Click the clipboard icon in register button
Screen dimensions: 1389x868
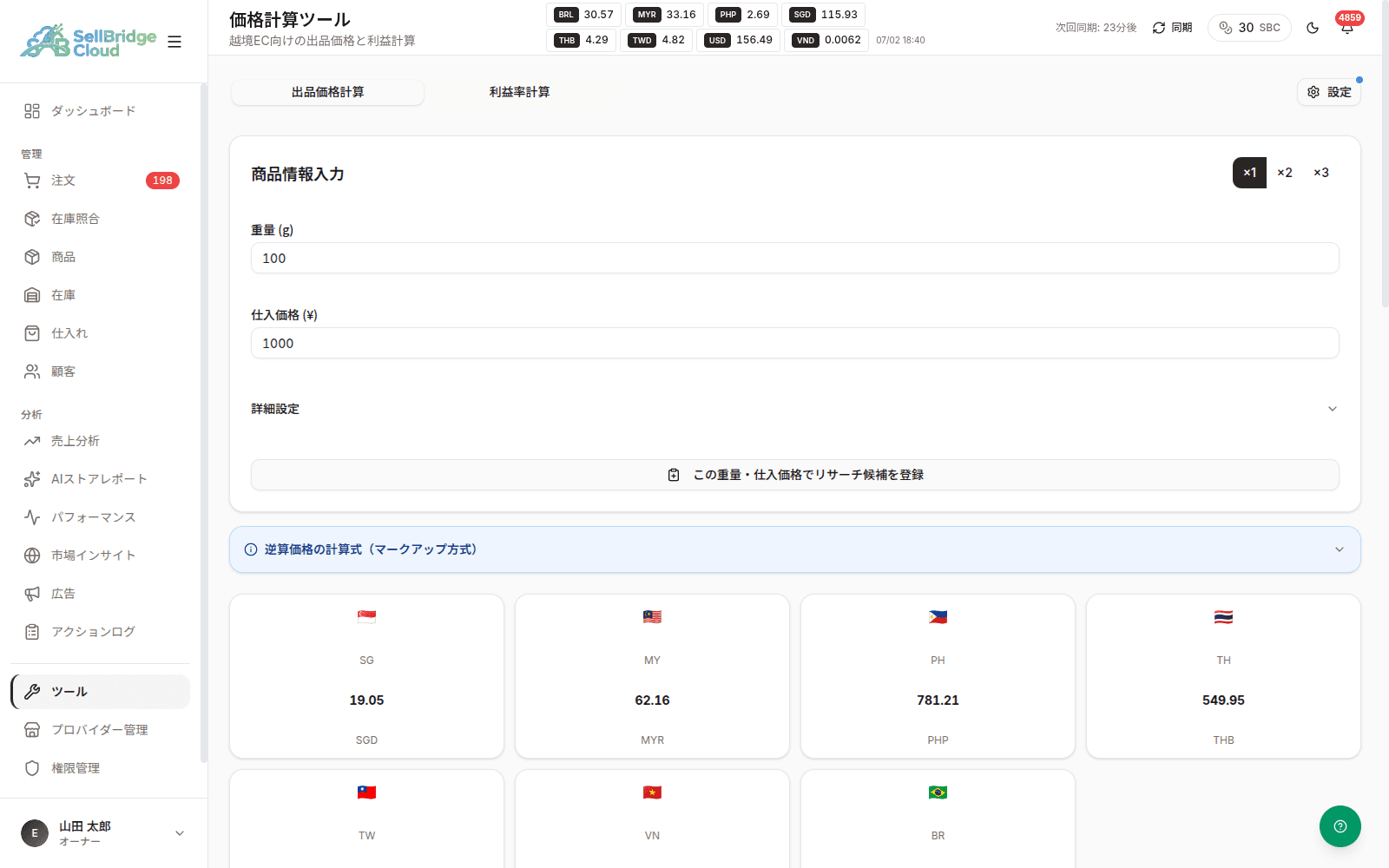click(x=674, y=475)
